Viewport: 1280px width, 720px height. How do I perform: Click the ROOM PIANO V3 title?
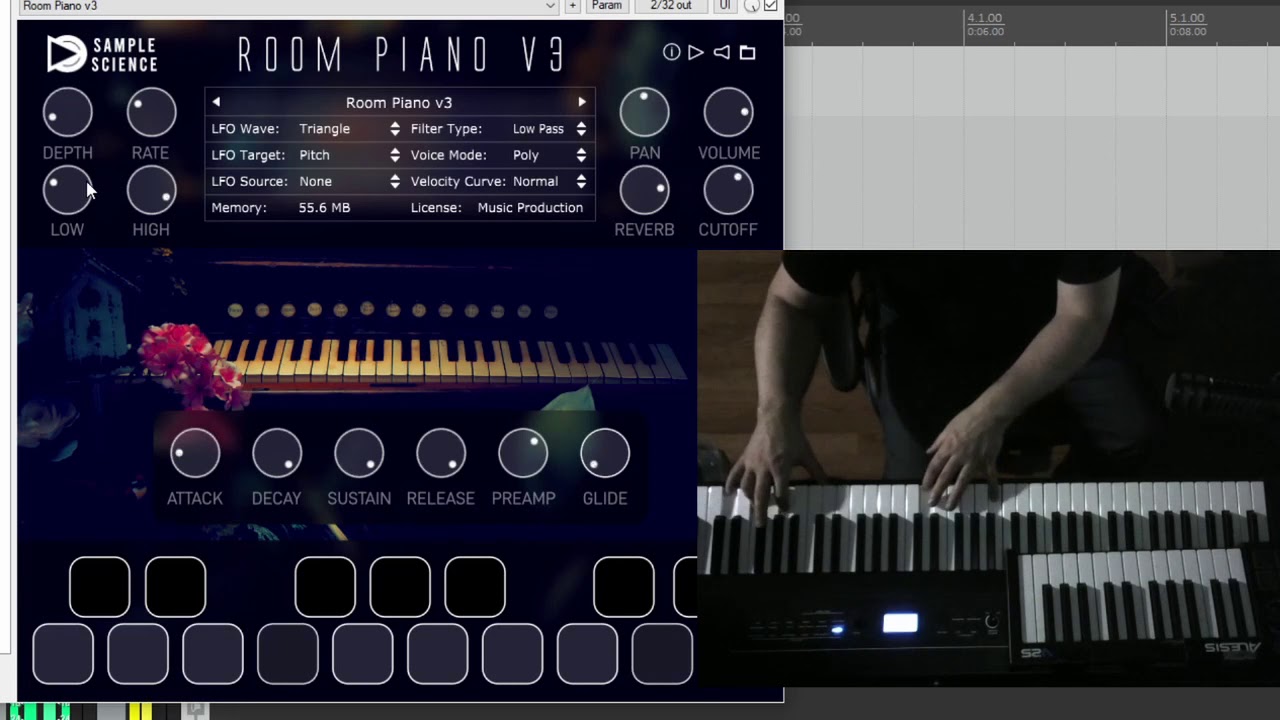point(402,54)
